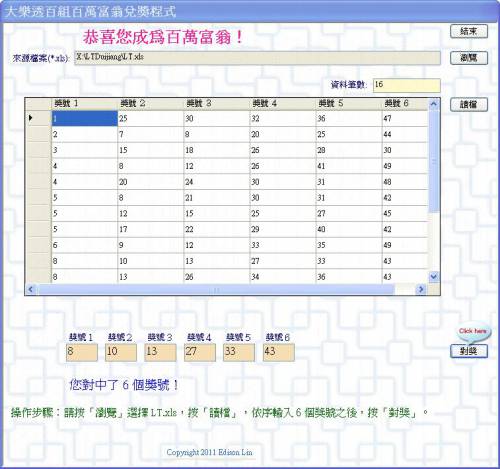Select the highlighted cell with value 1
The height and width of the screenshot is (469, 500).
(x=85, y=118)
